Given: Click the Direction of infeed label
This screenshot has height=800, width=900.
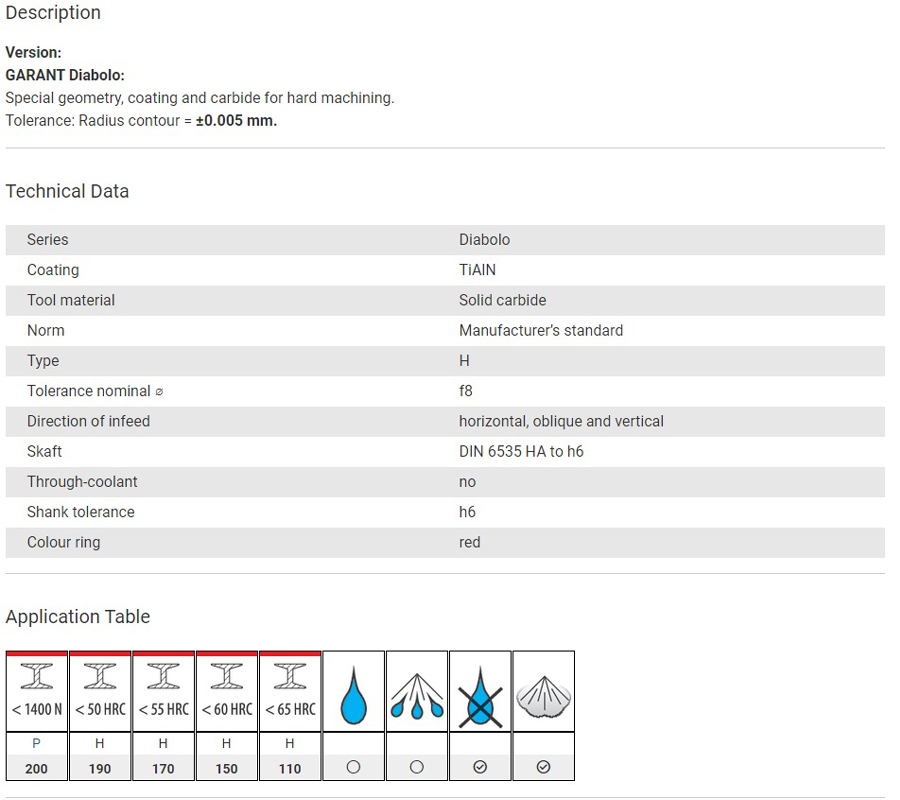Looking at the screenshot, I should tap(88, 422).
